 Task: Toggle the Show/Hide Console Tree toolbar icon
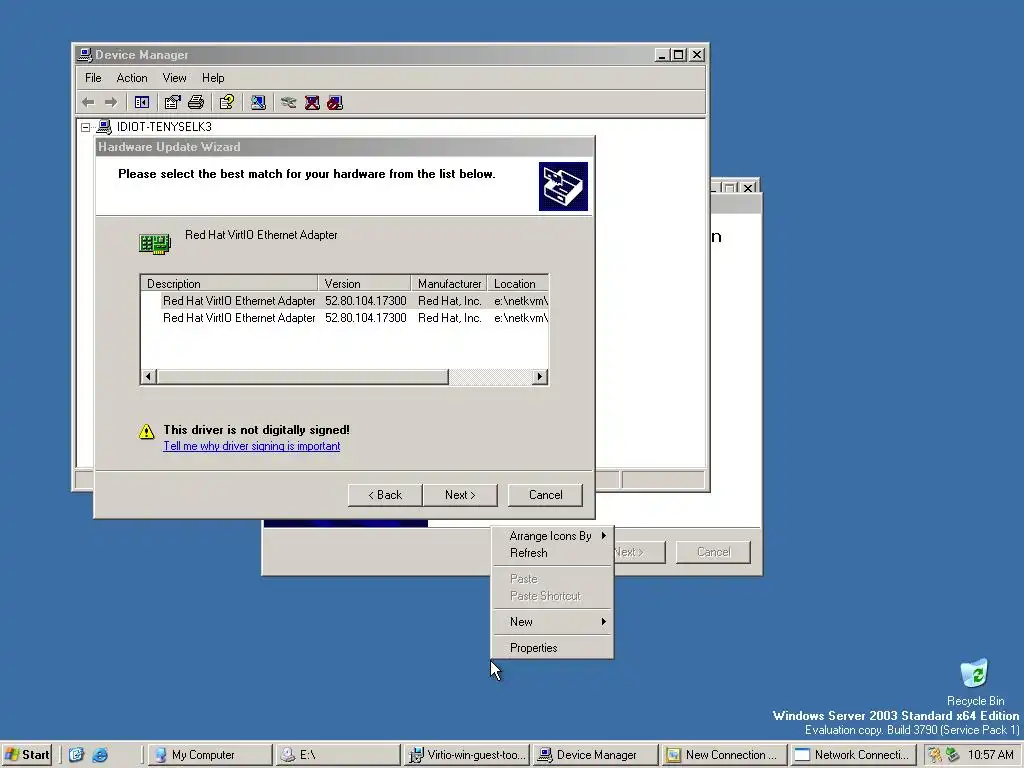click(x=142, y=103)
